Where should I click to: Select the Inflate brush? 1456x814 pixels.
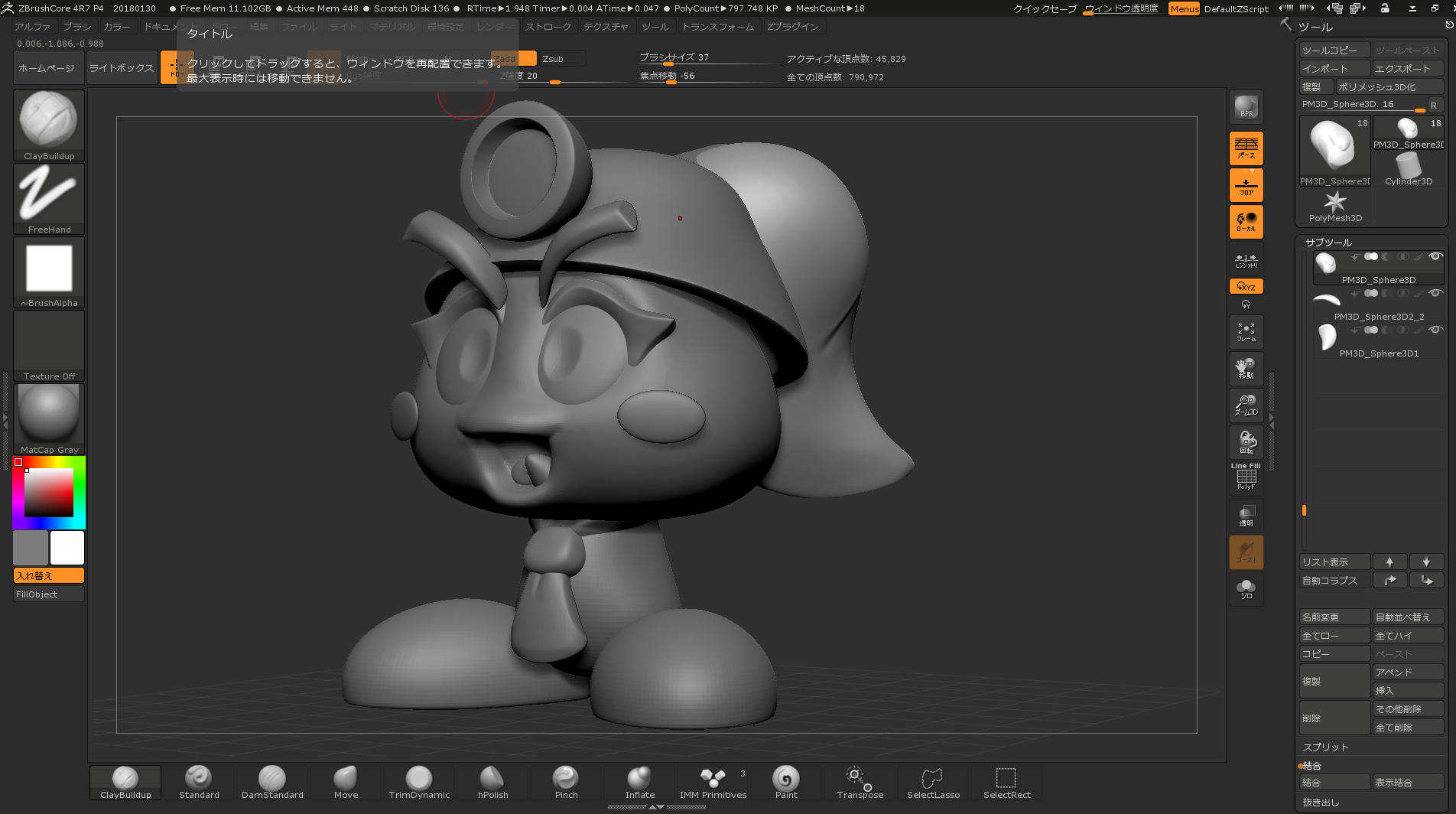click(639, 782)
